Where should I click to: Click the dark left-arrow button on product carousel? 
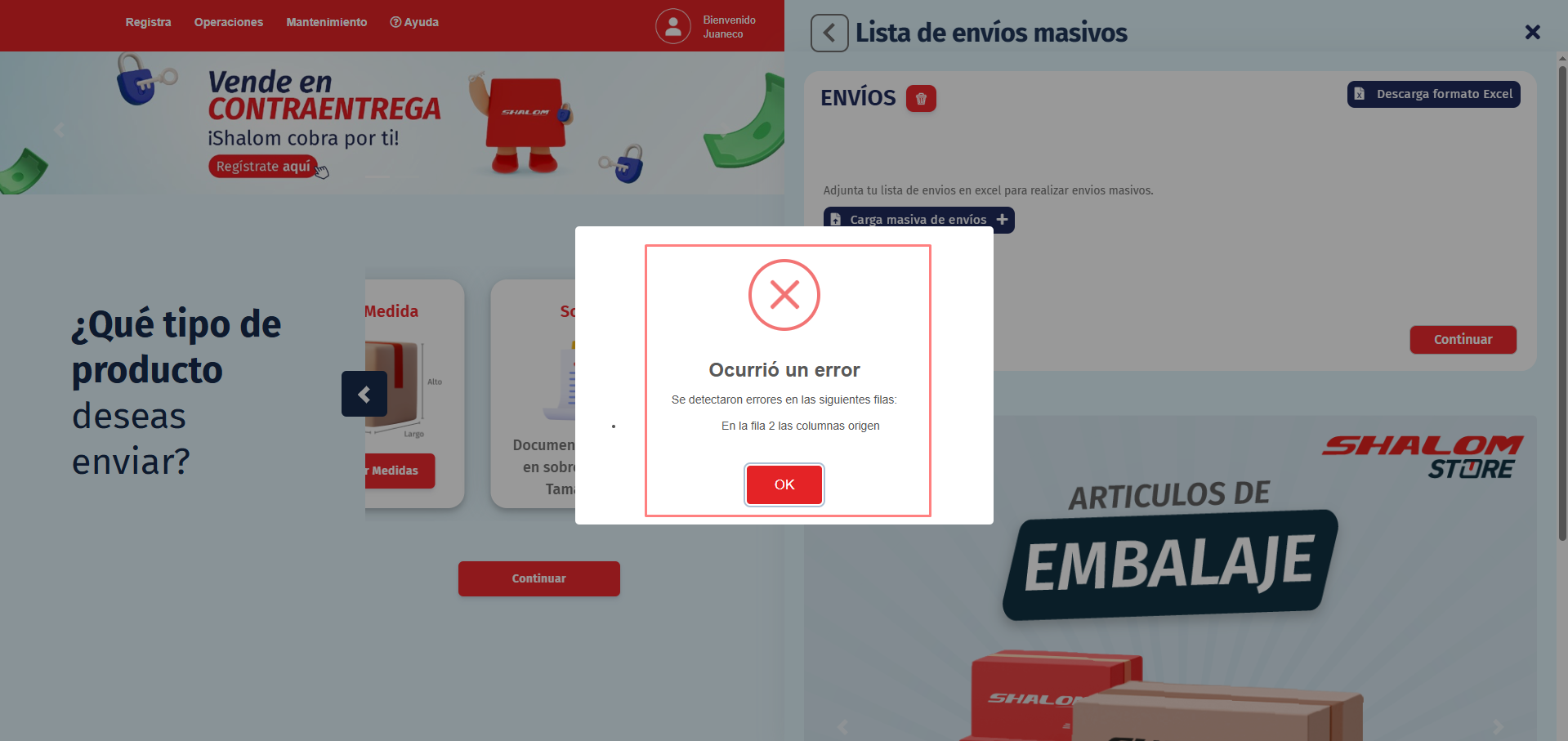click(x=364, y=394)
